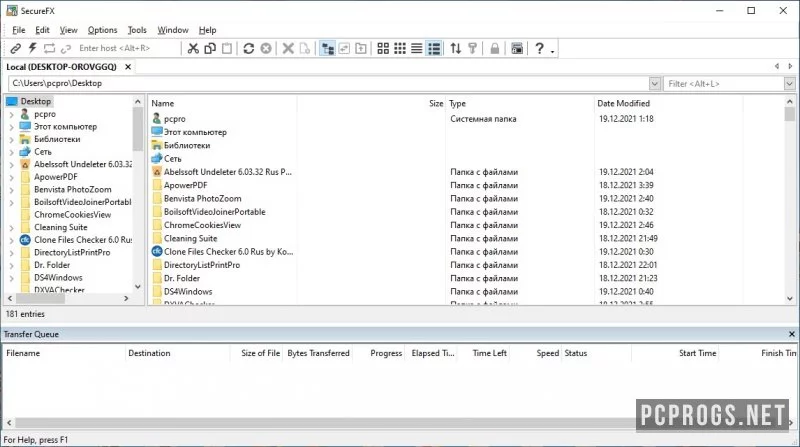Click the transfer up-down arrows icon
Image resolution: width=800 pixels, height=447 pixels.
[456, 48]
